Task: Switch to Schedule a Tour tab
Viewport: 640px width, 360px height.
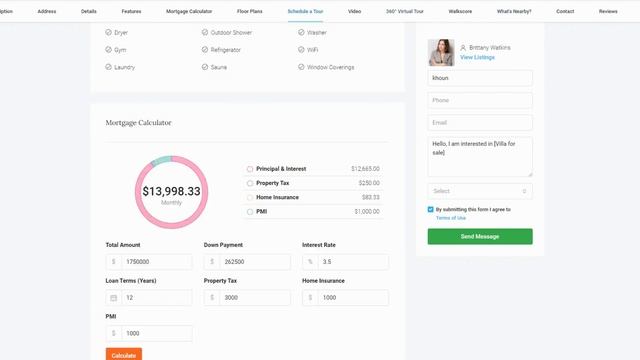Action: pos(305,11)
